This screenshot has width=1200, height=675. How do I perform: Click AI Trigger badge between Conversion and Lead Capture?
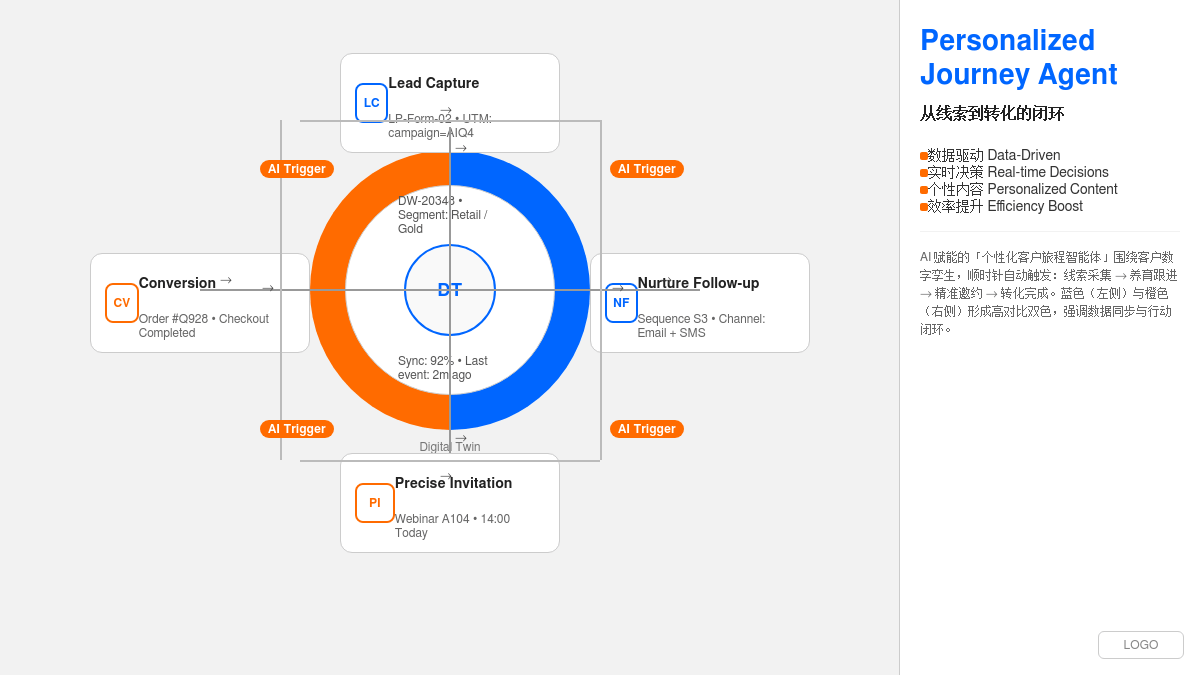[297, 169]
